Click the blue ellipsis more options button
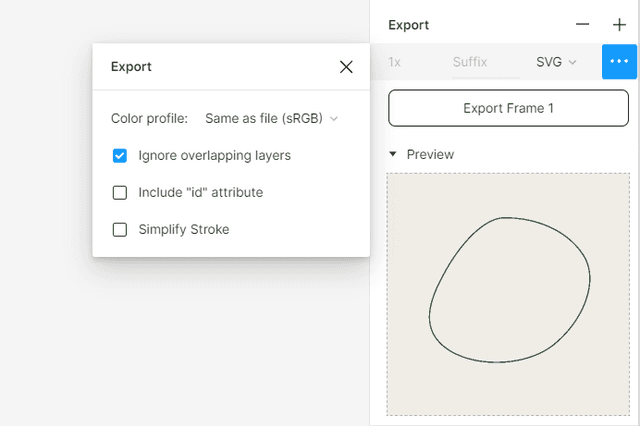 coord(619,62)
